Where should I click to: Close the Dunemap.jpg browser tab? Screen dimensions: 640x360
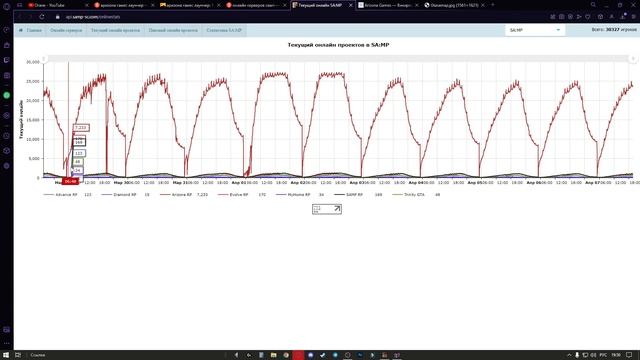[x=483, y=5]
